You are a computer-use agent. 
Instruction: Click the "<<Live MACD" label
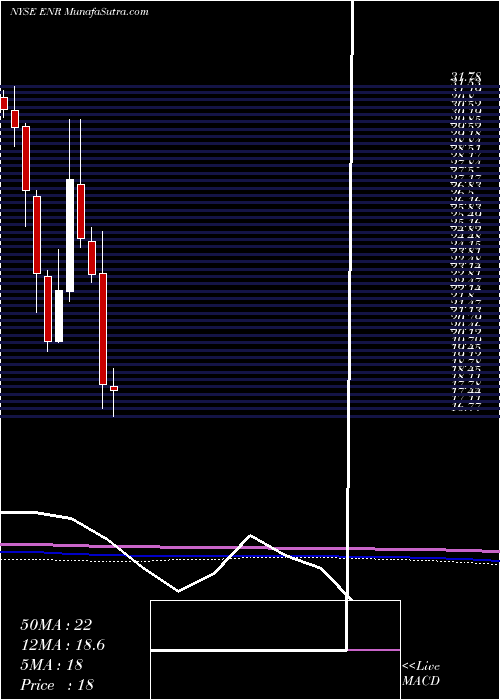click(421, 674)
